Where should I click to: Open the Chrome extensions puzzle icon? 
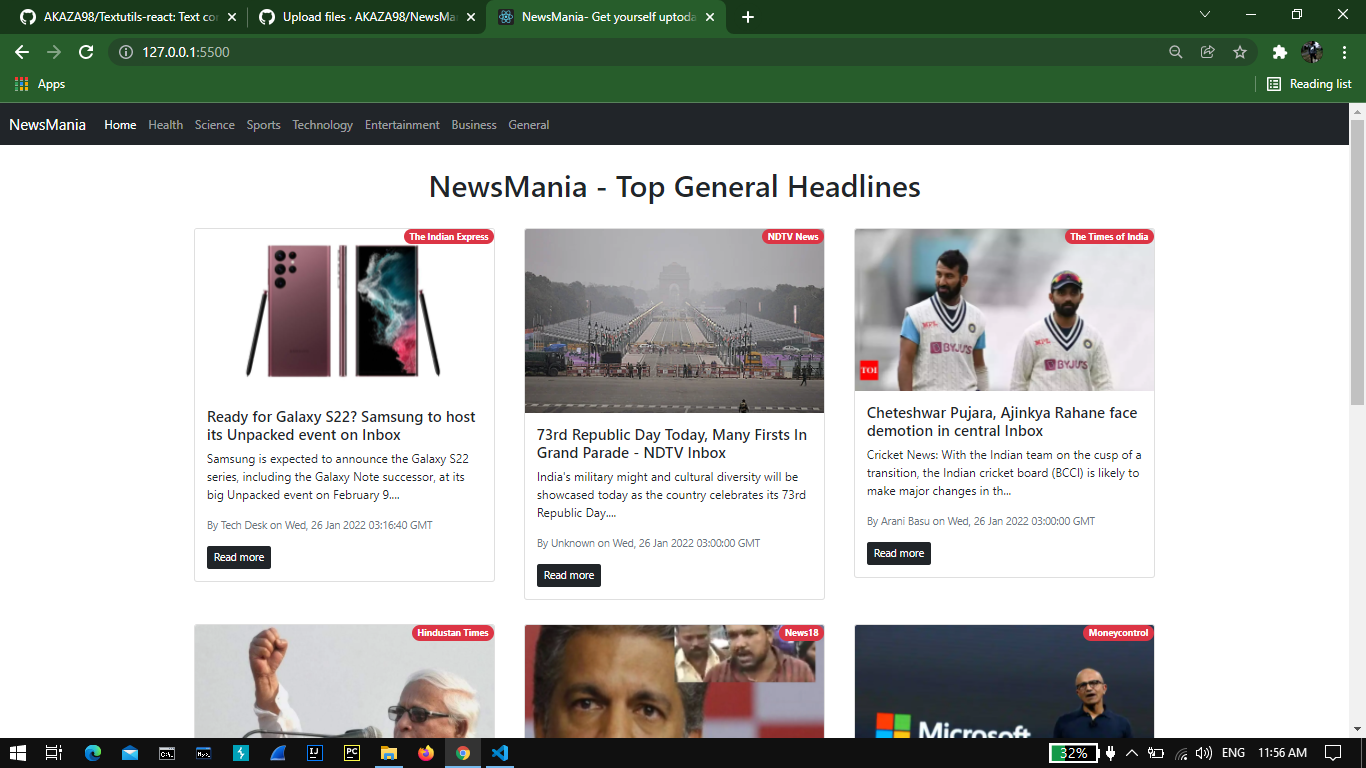point(1281,51)
